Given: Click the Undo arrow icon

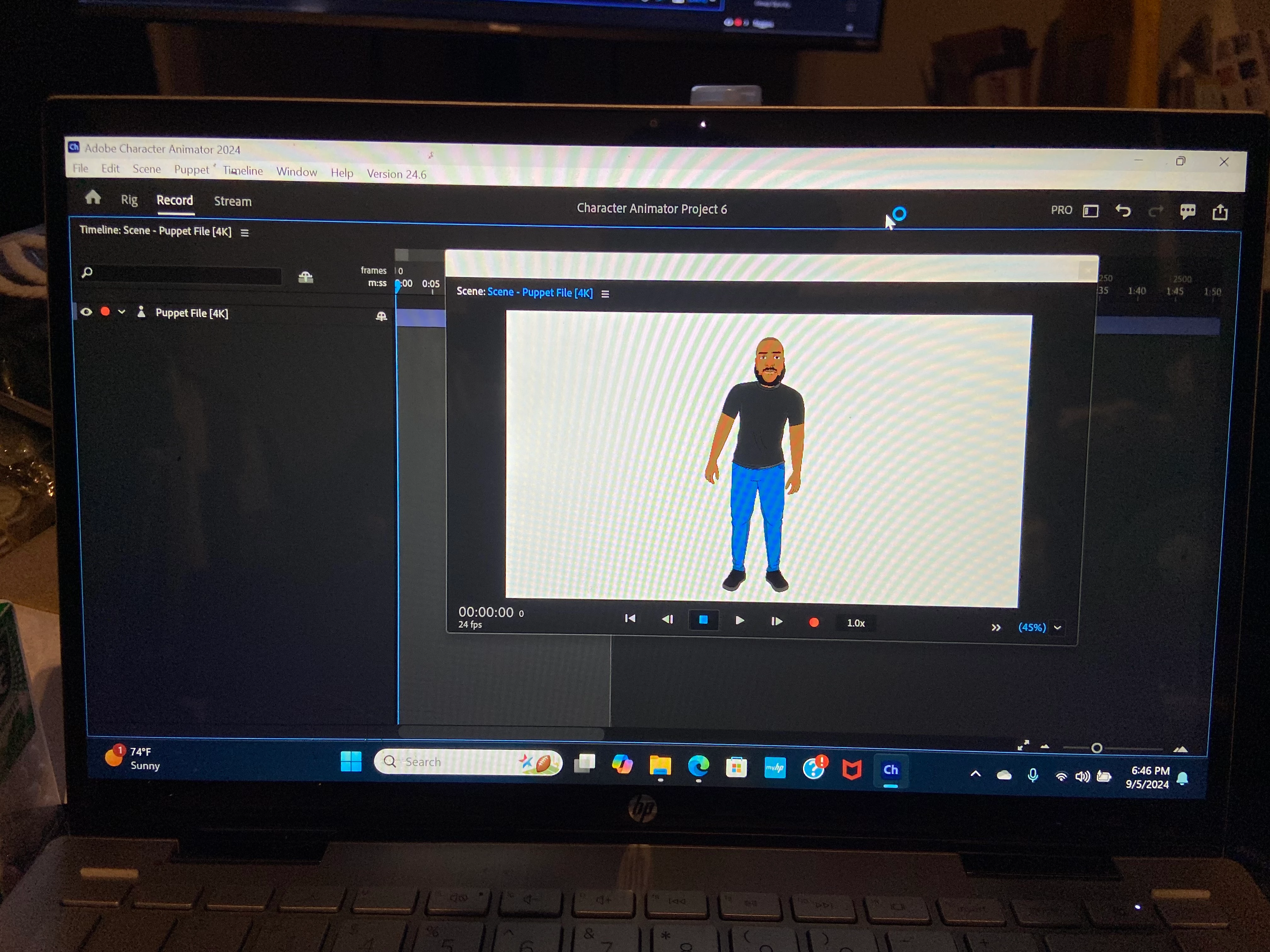Looking at the screenshot, I should click(1123, 211).
